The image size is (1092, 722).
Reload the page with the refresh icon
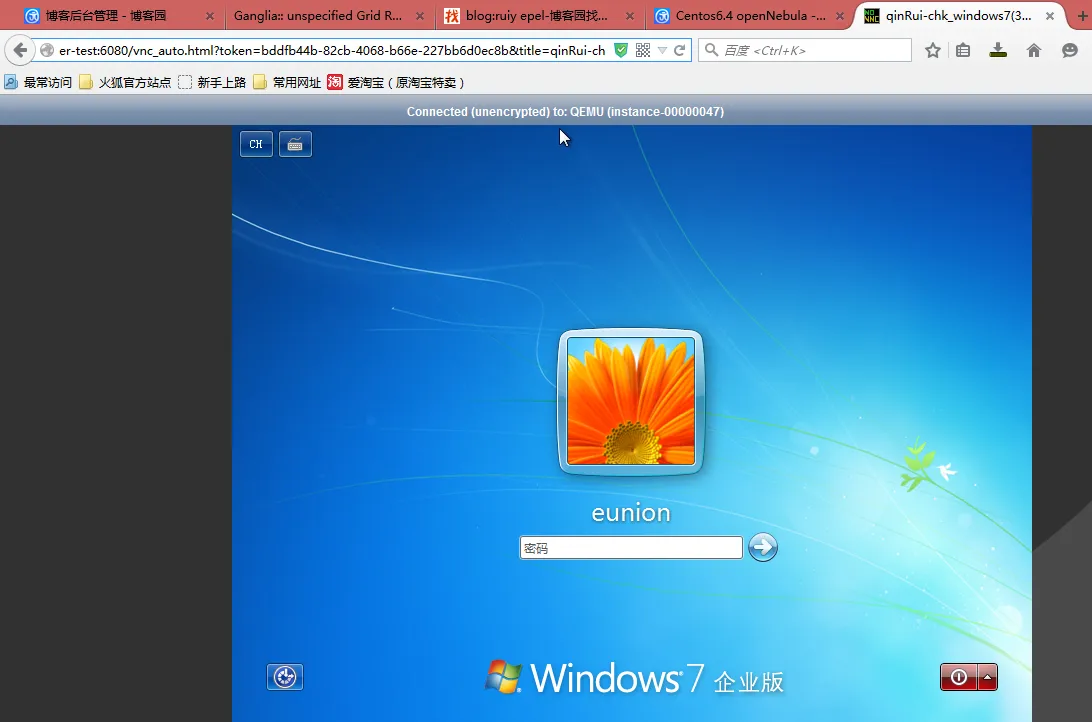click(680, 50)
